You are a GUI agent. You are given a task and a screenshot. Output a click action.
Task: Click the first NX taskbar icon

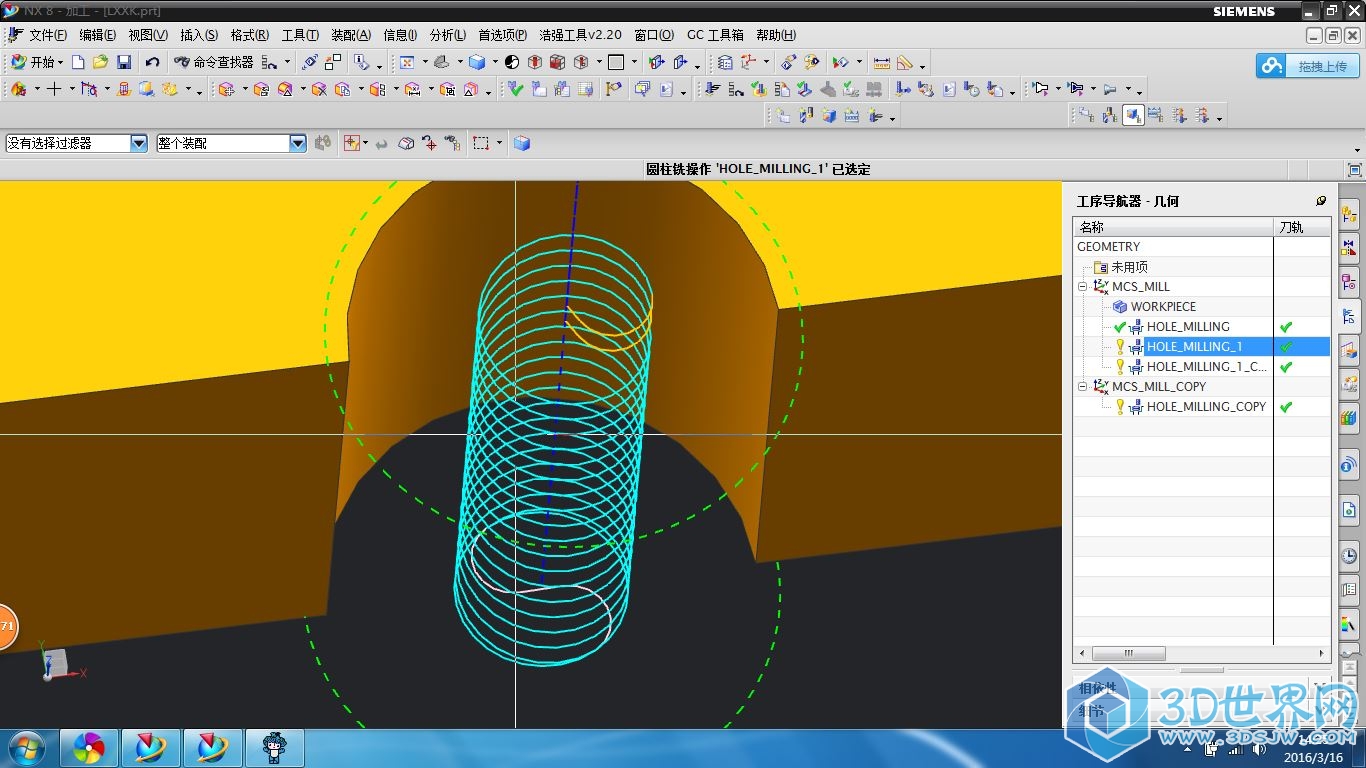coord(151,748)
